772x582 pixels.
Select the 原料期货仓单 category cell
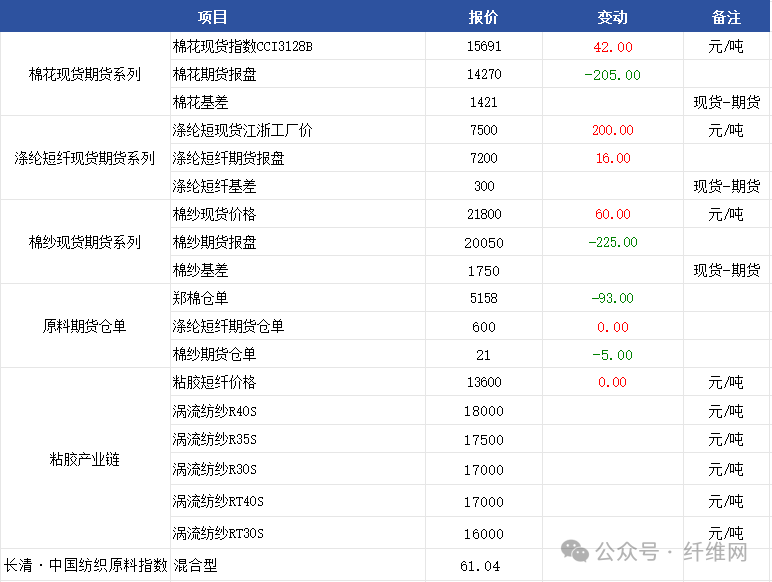pos(85,326)
